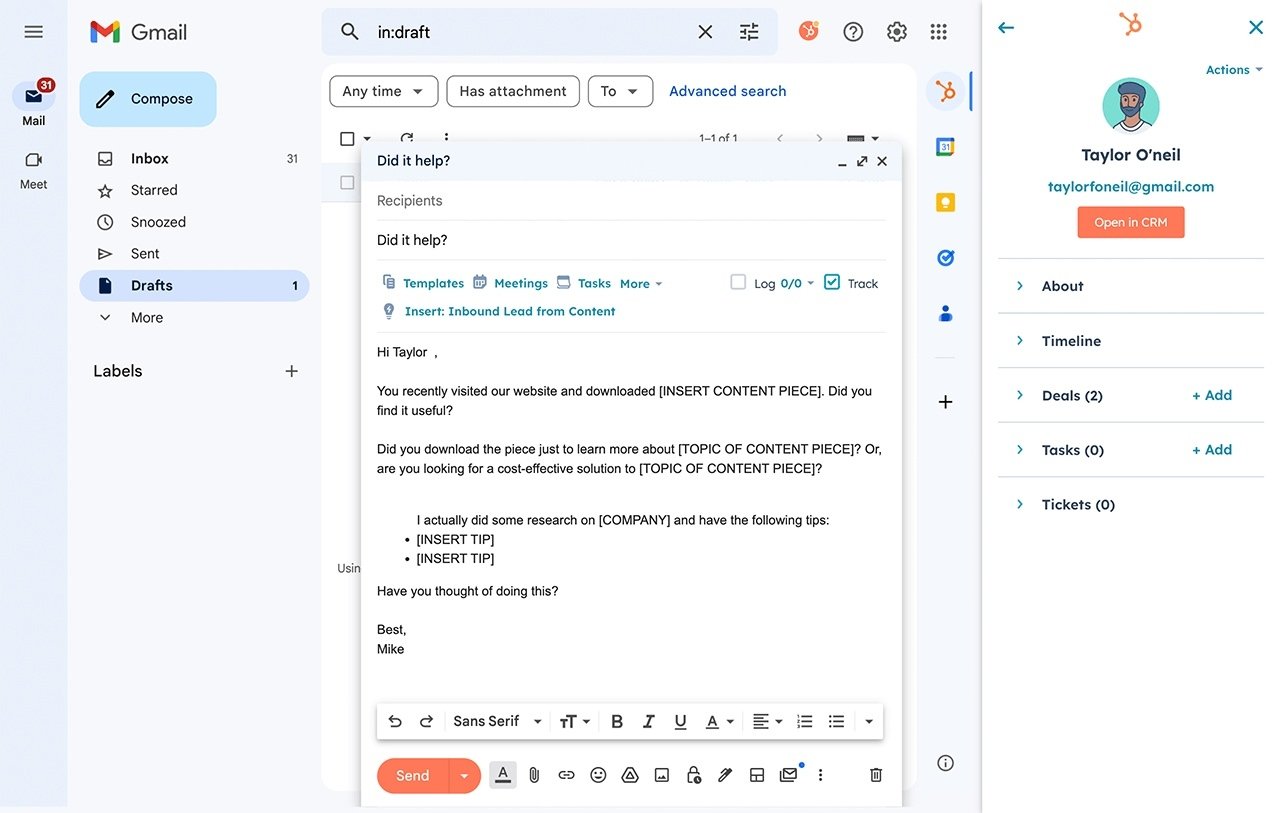
Task: Insert a file from Google Drive
Action: click(x=630, y=774)
